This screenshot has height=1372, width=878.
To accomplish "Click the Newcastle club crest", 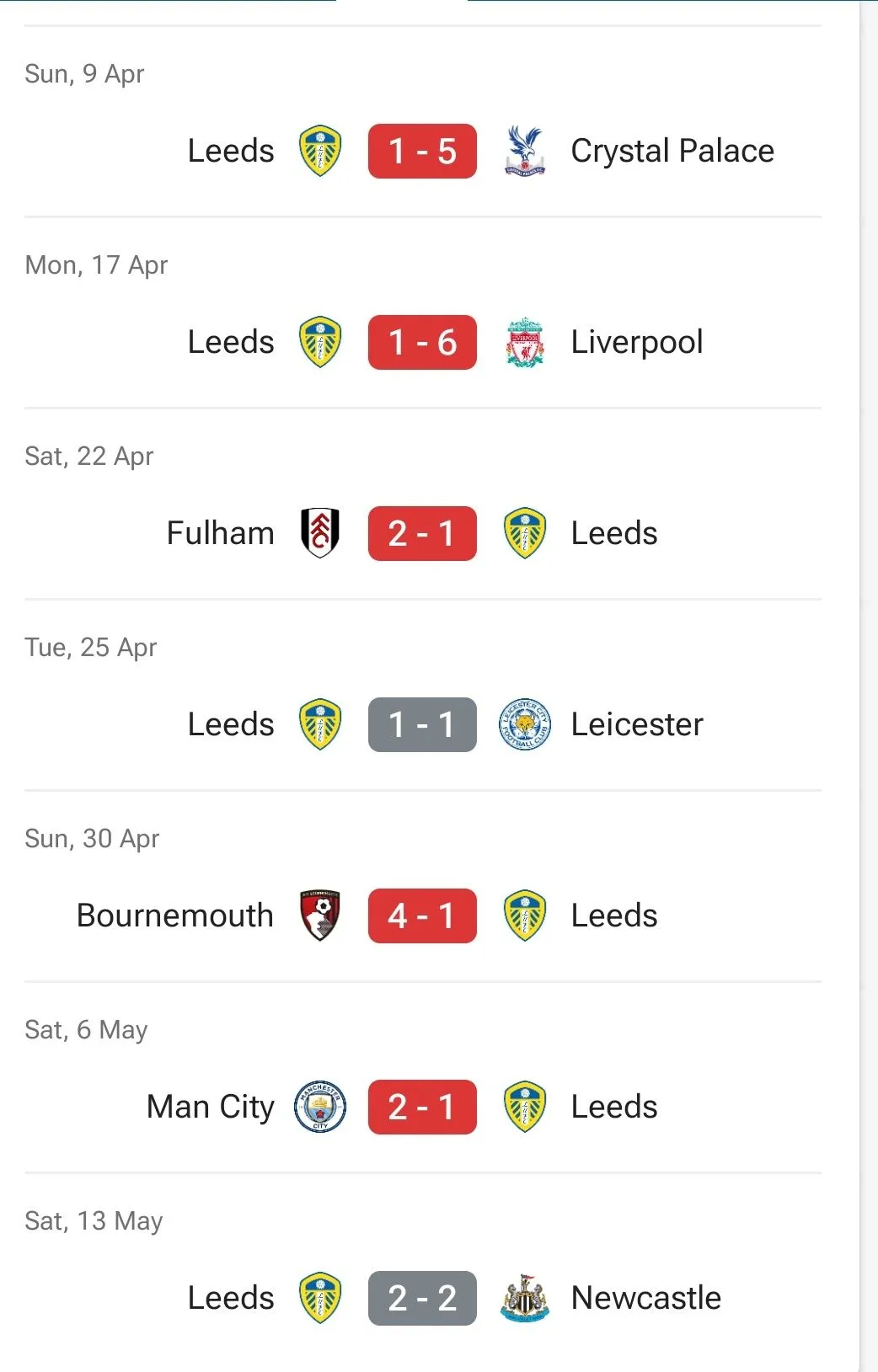I will [x=525, y=1298].
